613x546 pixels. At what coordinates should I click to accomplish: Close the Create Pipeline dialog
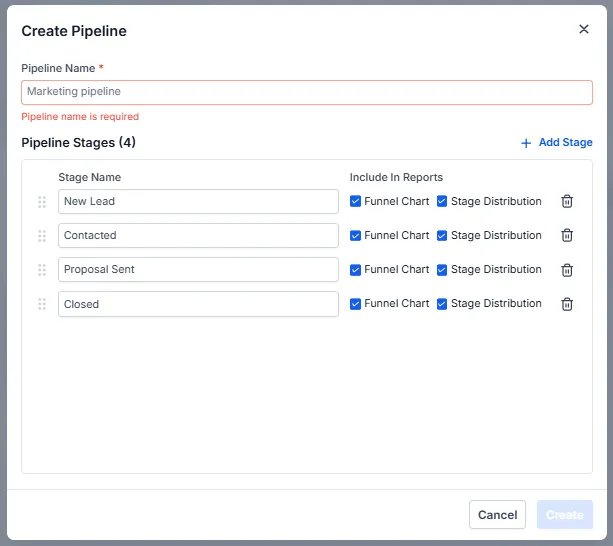(584, 29)
